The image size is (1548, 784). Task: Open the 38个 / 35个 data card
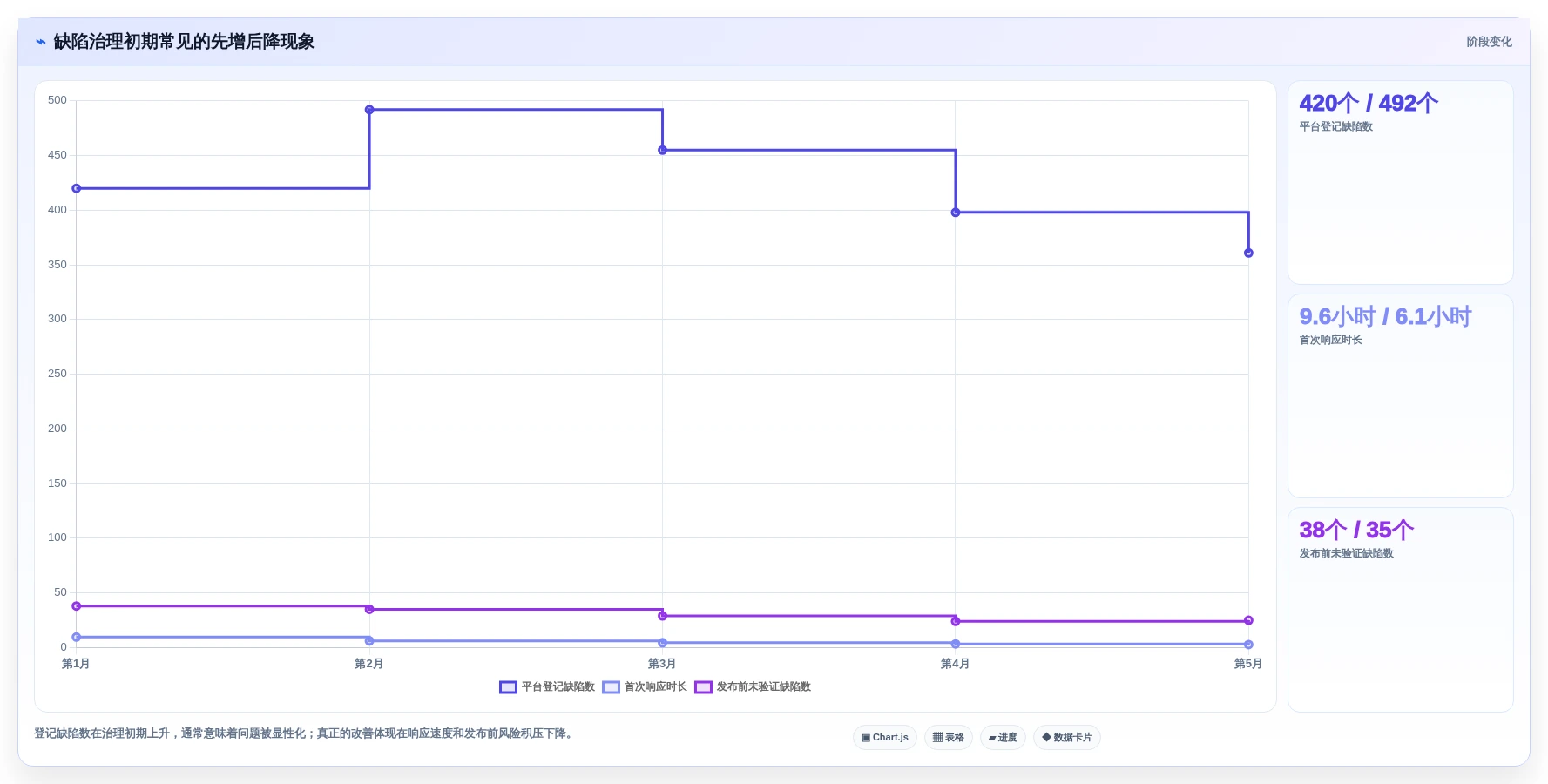tap(1401, 610)
